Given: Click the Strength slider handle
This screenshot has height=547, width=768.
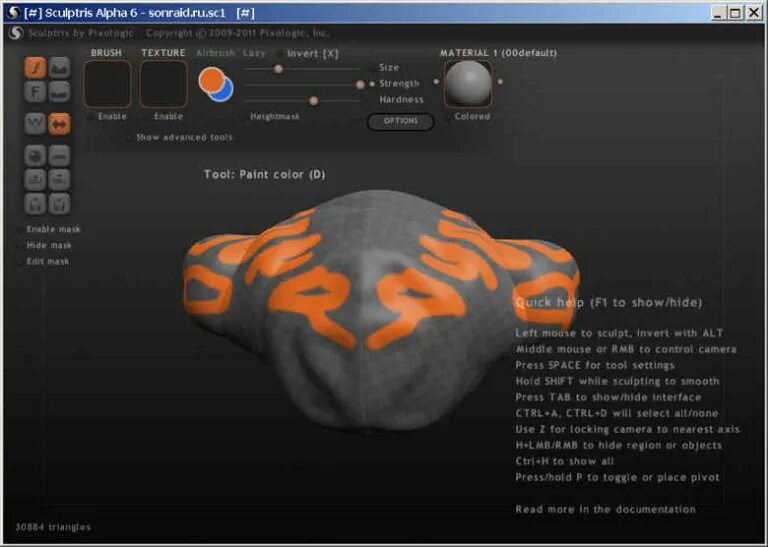Looking at the screenshot, I should tap(360, 85).
